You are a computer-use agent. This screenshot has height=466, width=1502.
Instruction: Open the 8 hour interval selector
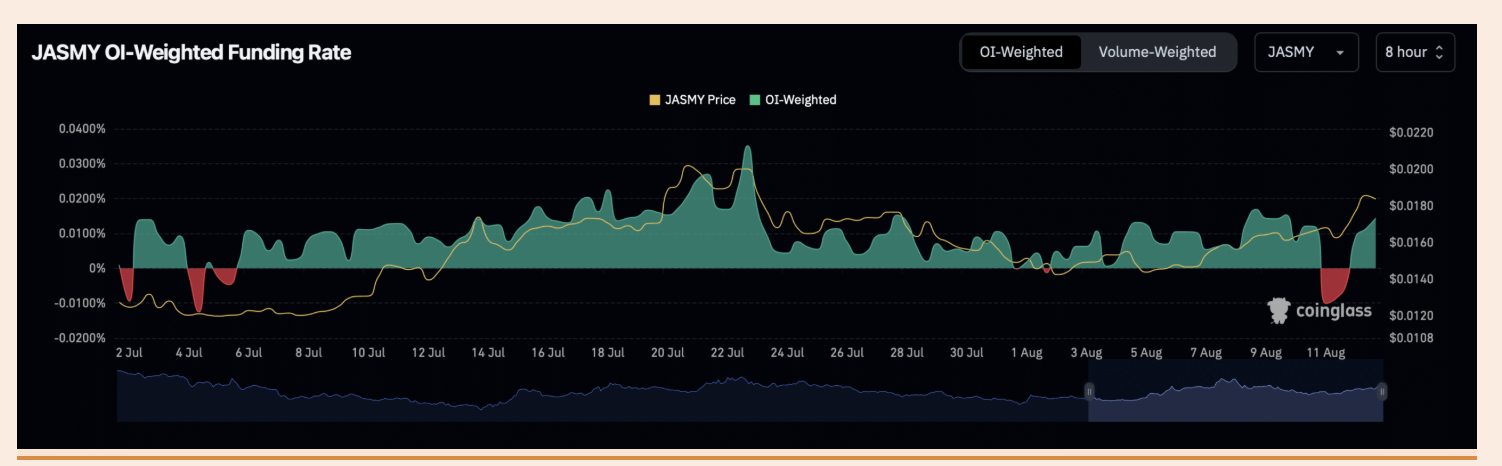[x=1415, y=52]
